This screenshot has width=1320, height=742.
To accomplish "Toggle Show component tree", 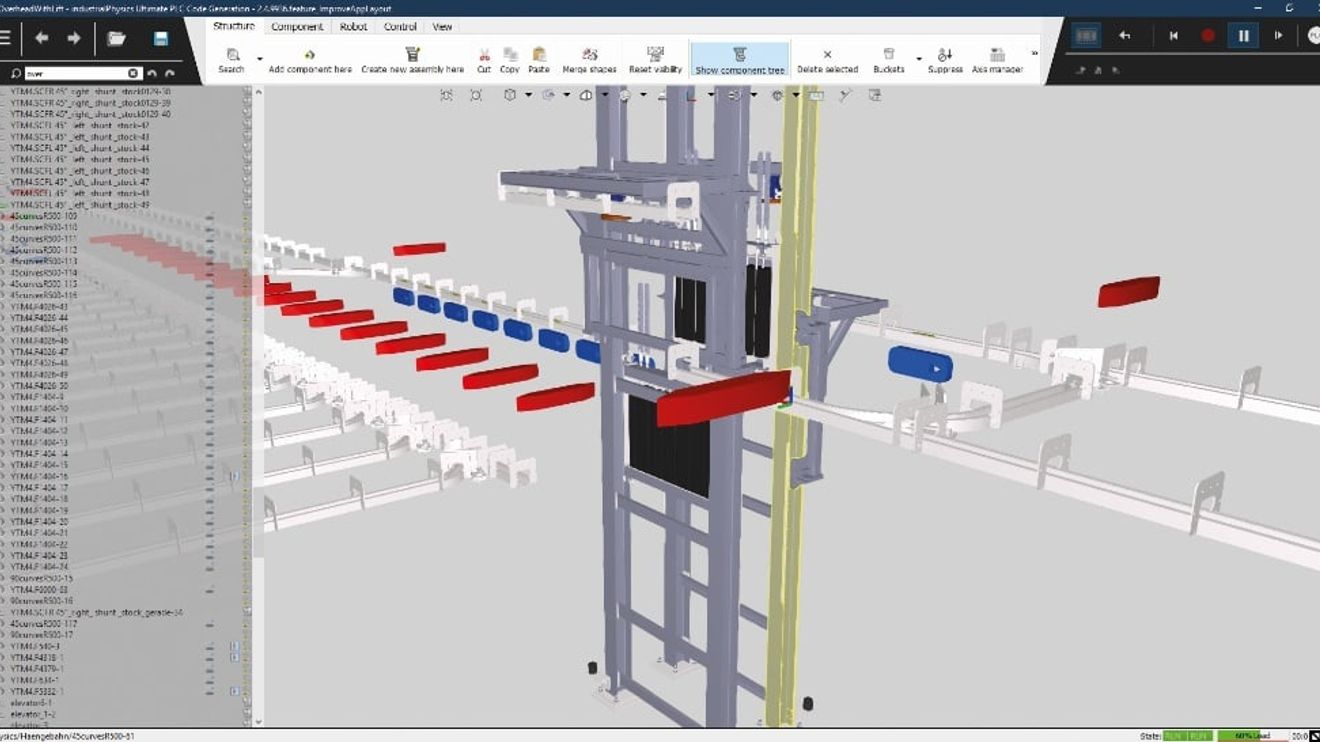I will (740, 60).
